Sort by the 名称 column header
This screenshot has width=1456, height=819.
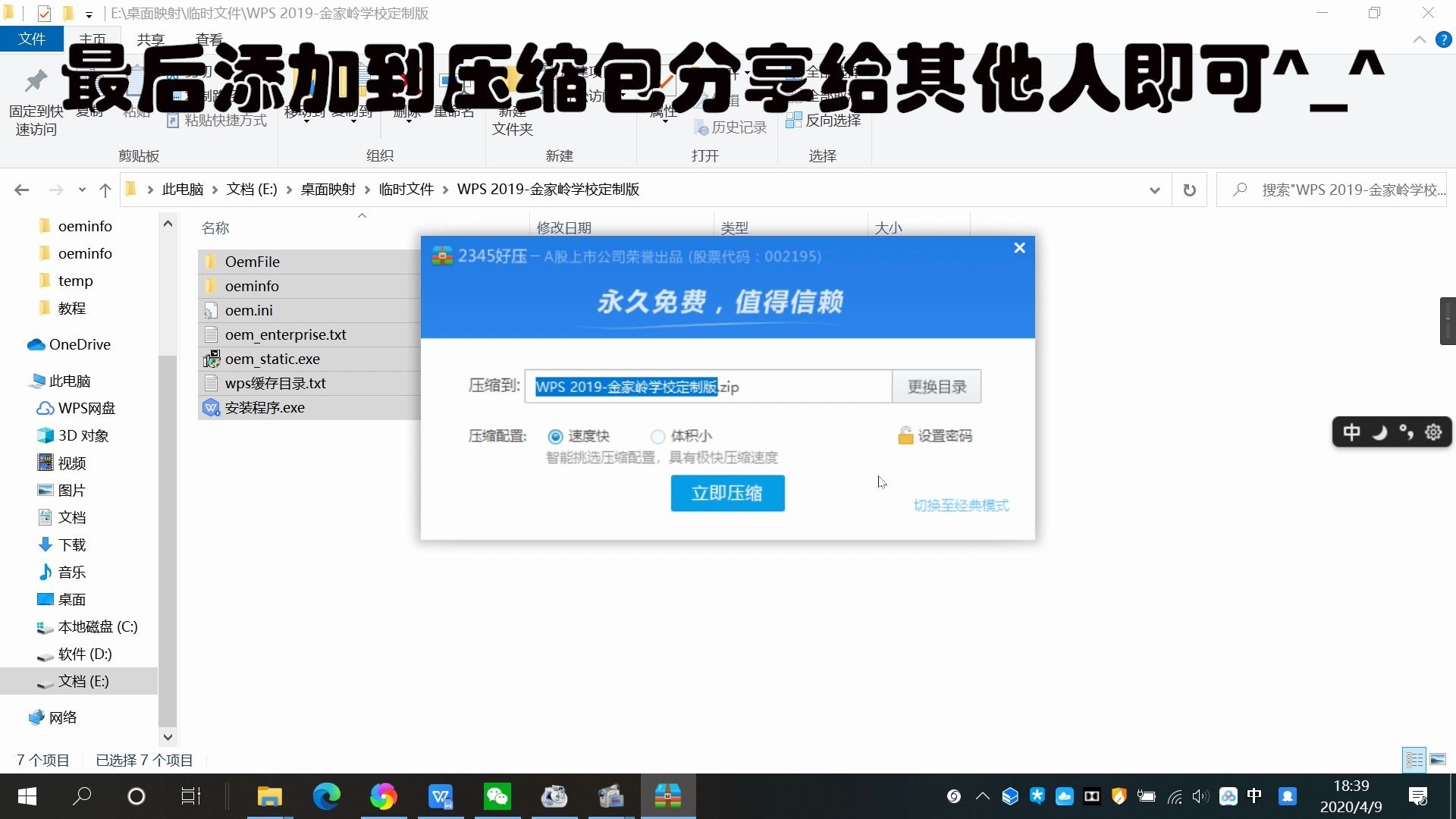pyautogui.click(x=215, y=227)
